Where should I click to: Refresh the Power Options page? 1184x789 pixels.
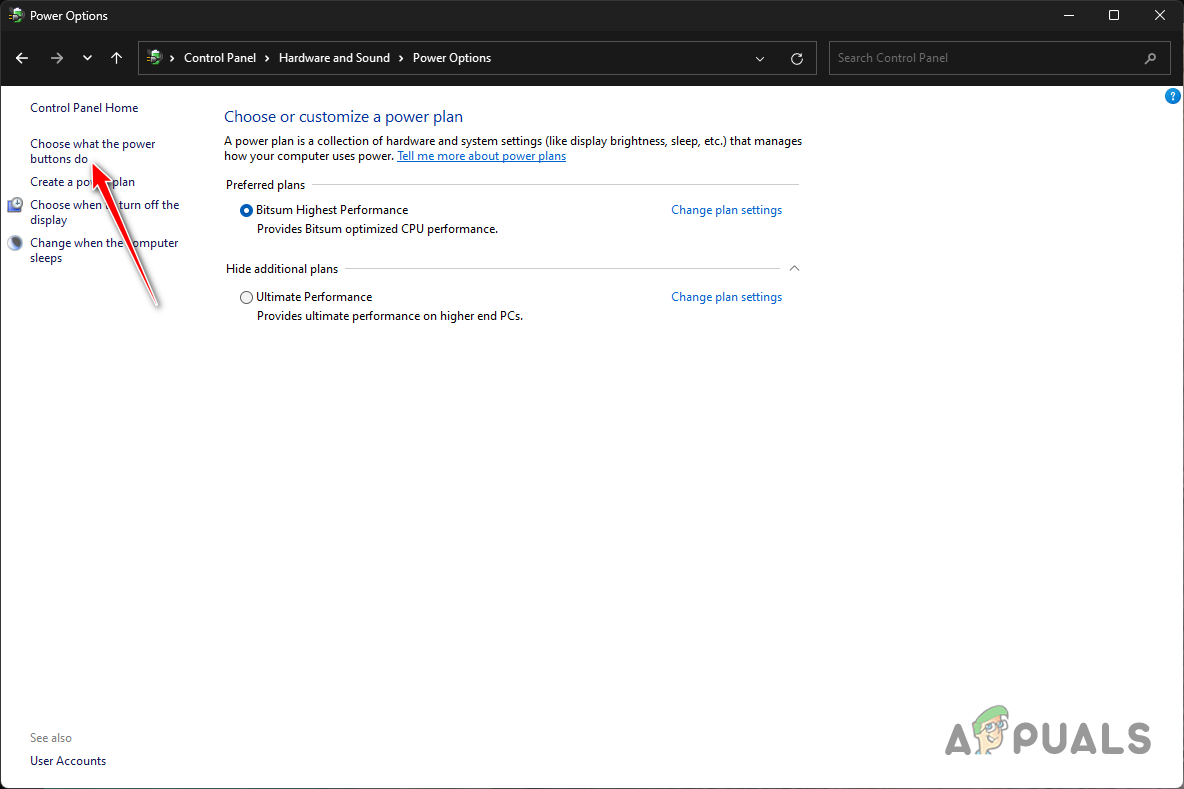click(797, 58)
